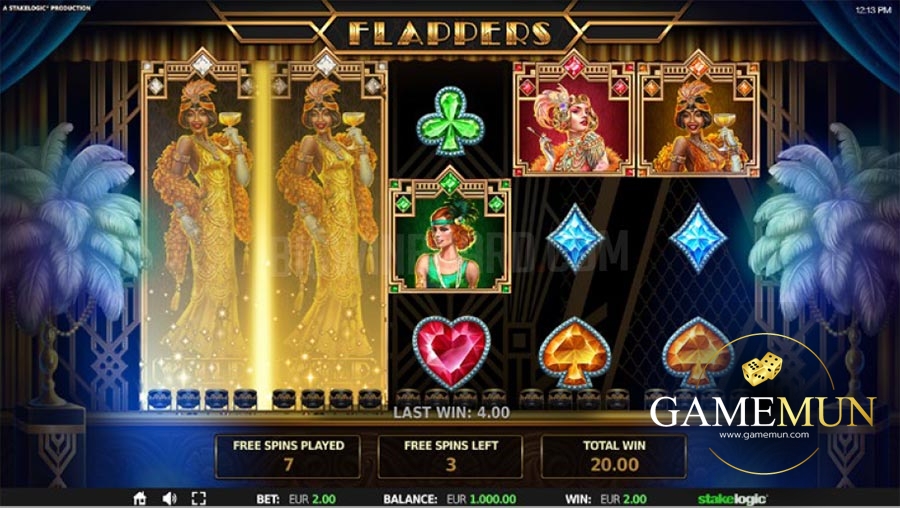900x508 pixels.
Task: Click the second expanded gold wild reel
Action: tap(325, 232)
